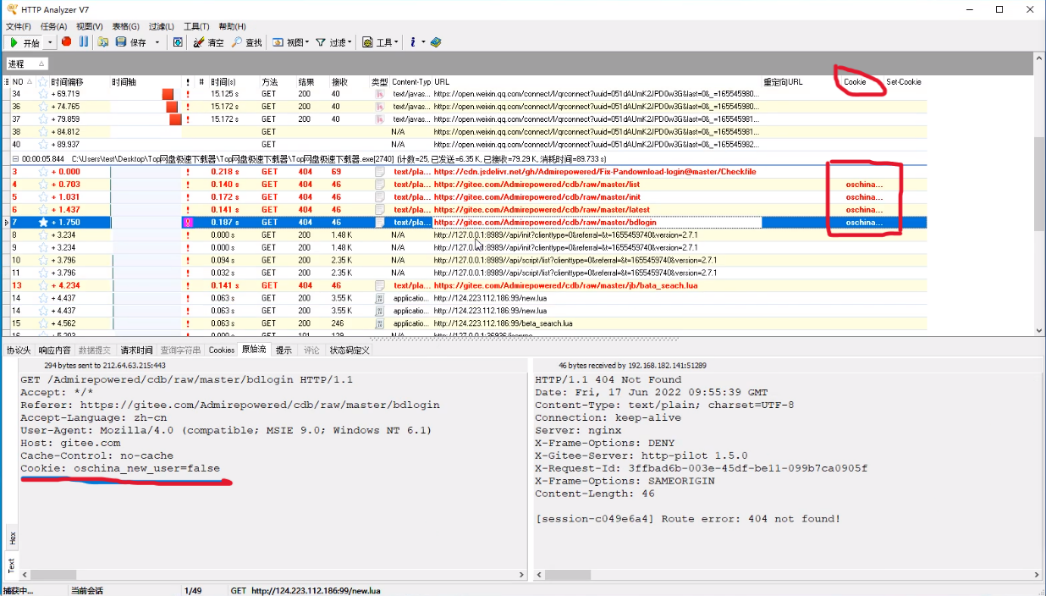Click the red stop recording icon

coord(66,41)
